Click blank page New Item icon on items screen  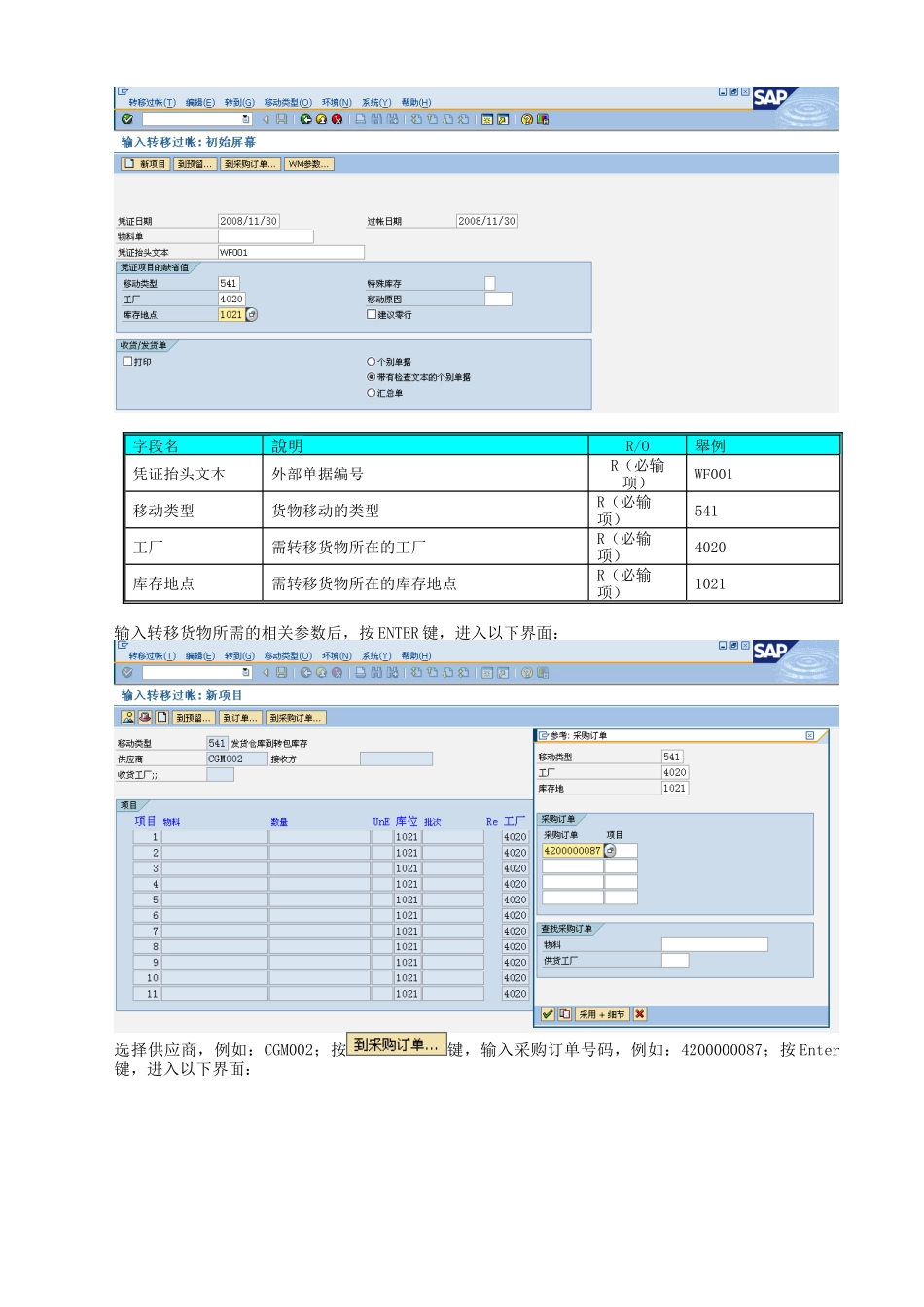point(162,717)
